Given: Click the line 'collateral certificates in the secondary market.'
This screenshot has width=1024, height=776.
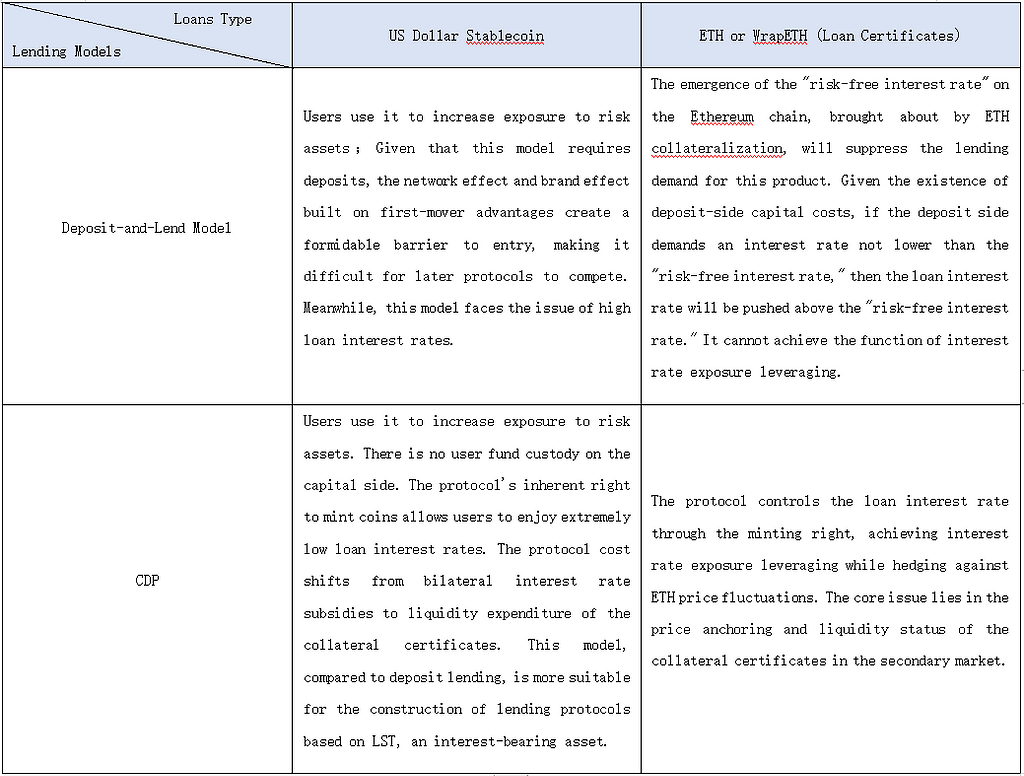Looking at the screenshot, I should tap(828, 661).
